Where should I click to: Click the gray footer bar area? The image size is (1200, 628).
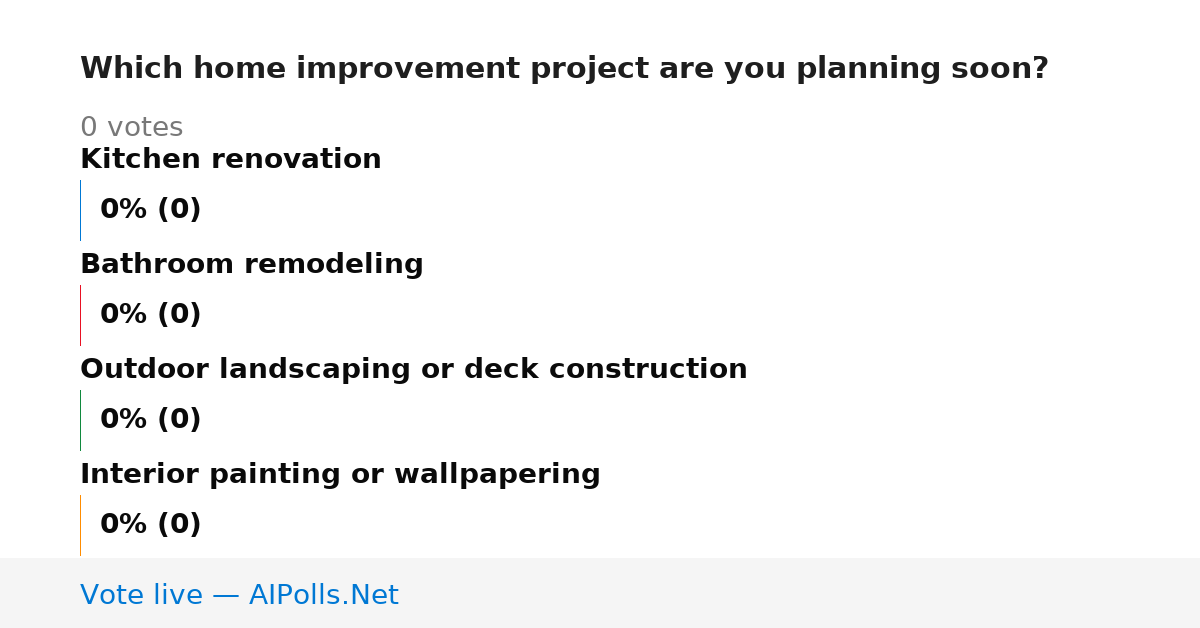[x=600, y=593]
